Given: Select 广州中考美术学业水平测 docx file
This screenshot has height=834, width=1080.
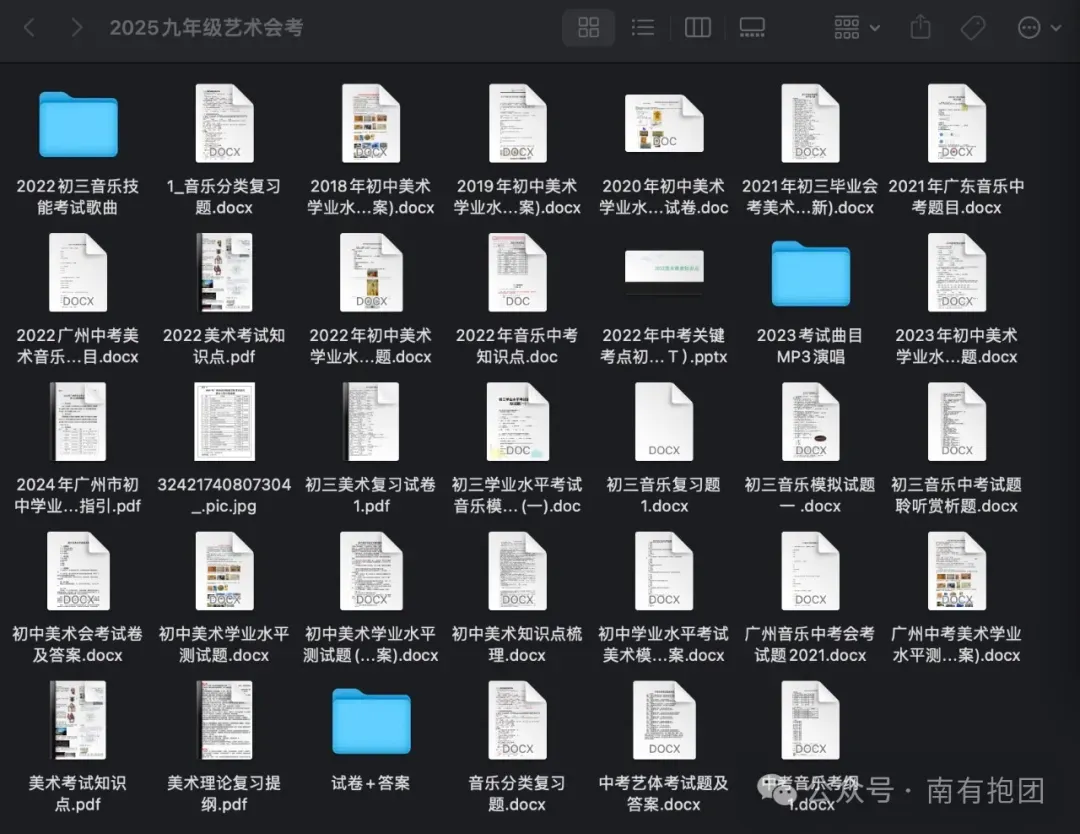Looking at the screenshot, I should pos(957,571).
